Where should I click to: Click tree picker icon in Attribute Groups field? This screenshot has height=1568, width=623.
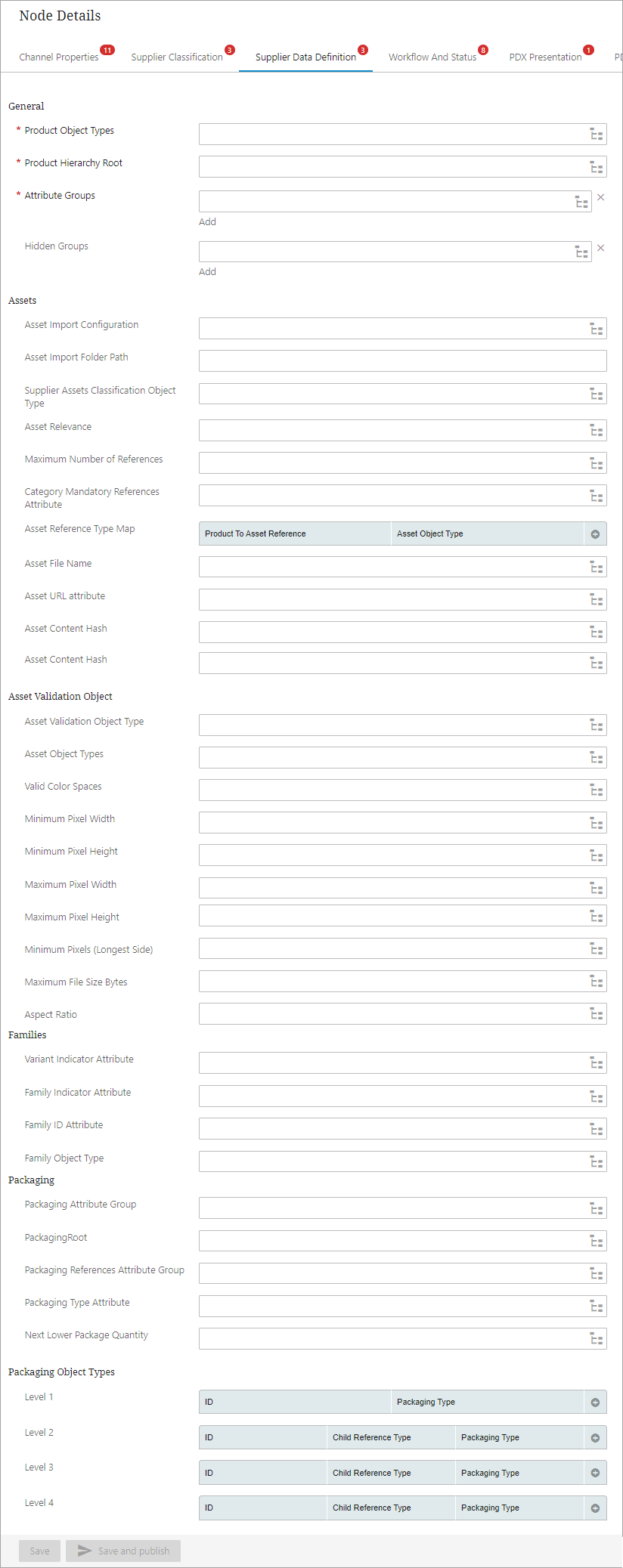coord(581,202)
